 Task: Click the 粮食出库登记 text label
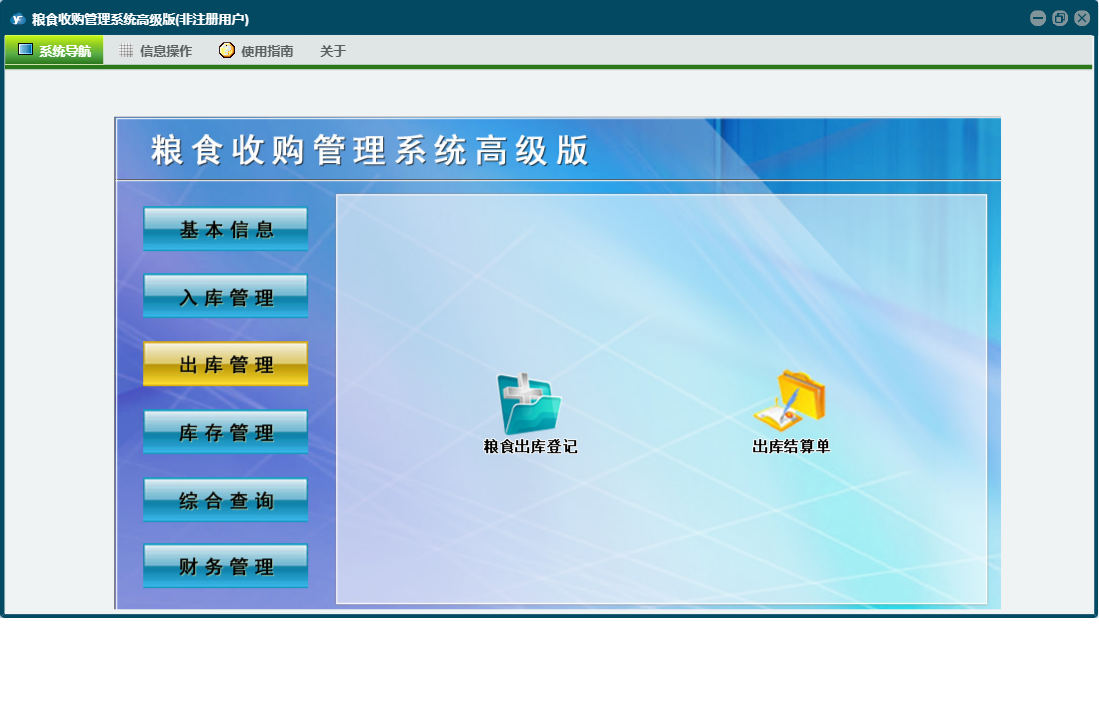(530, 447)
